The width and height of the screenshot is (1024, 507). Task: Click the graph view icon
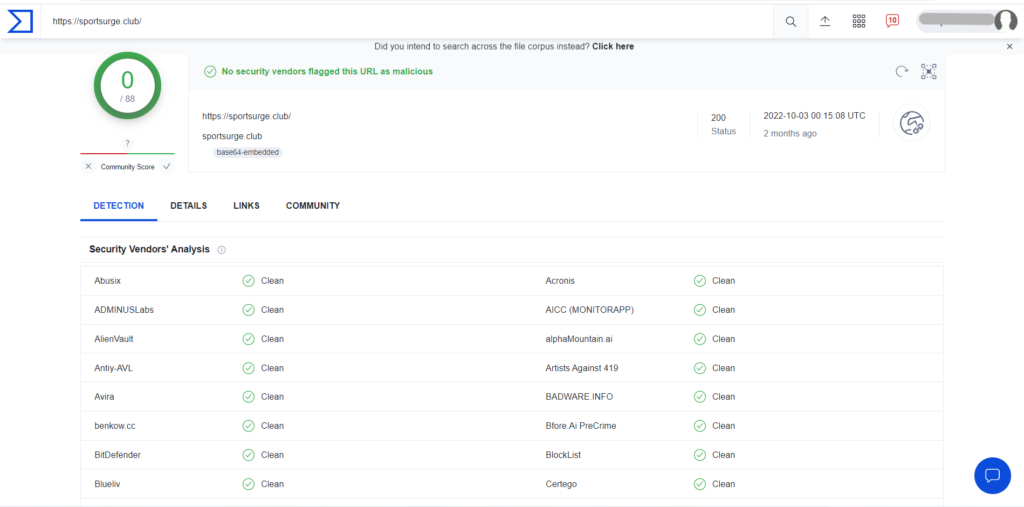929,71
